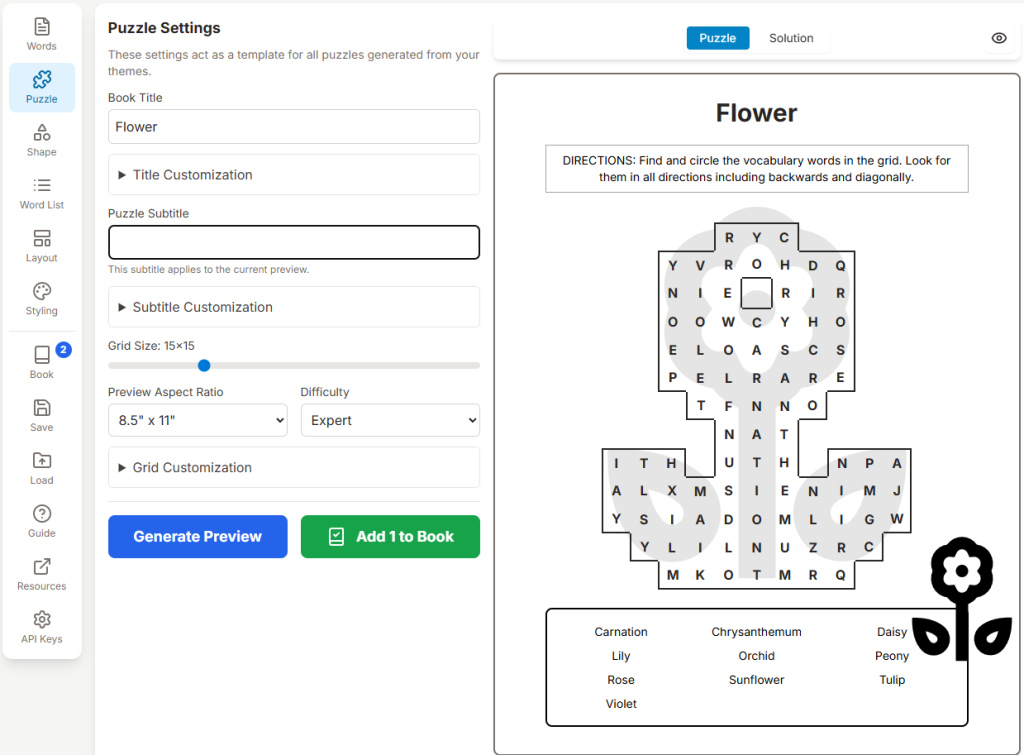
Task: Expand the Title Customization section
Action: click(294, 175)
